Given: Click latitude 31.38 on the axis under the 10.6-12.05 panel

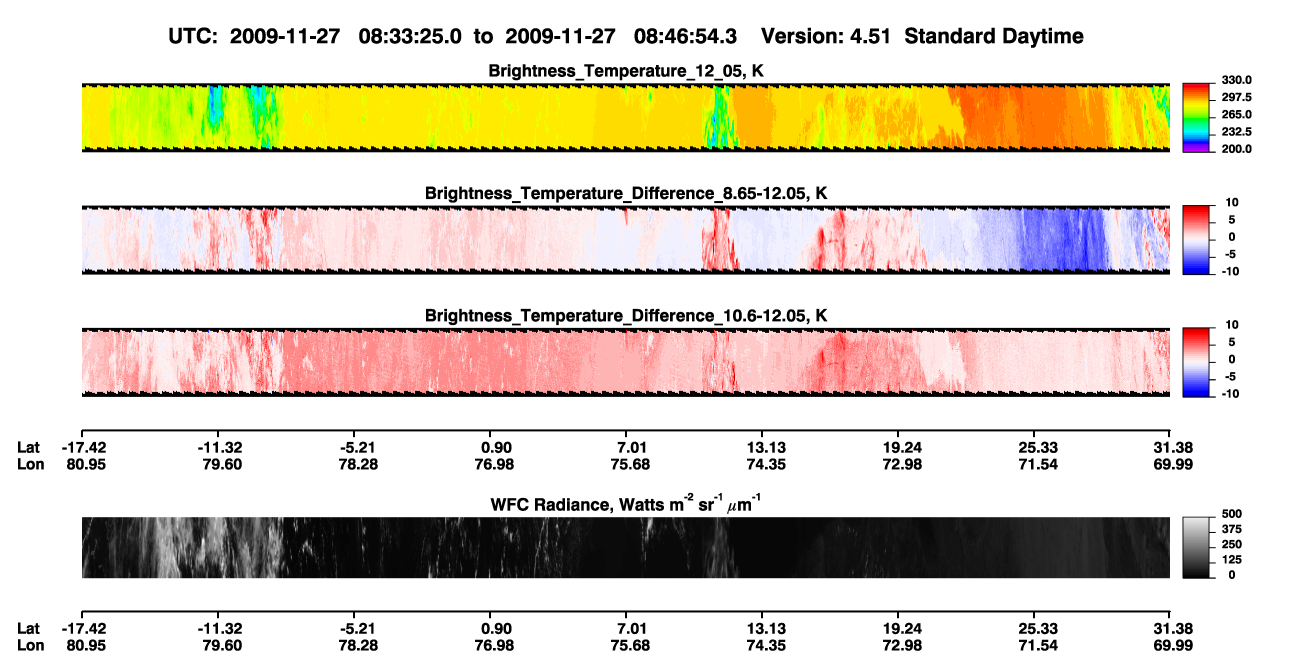Looking at the screenshot, I should [1170, 447].
